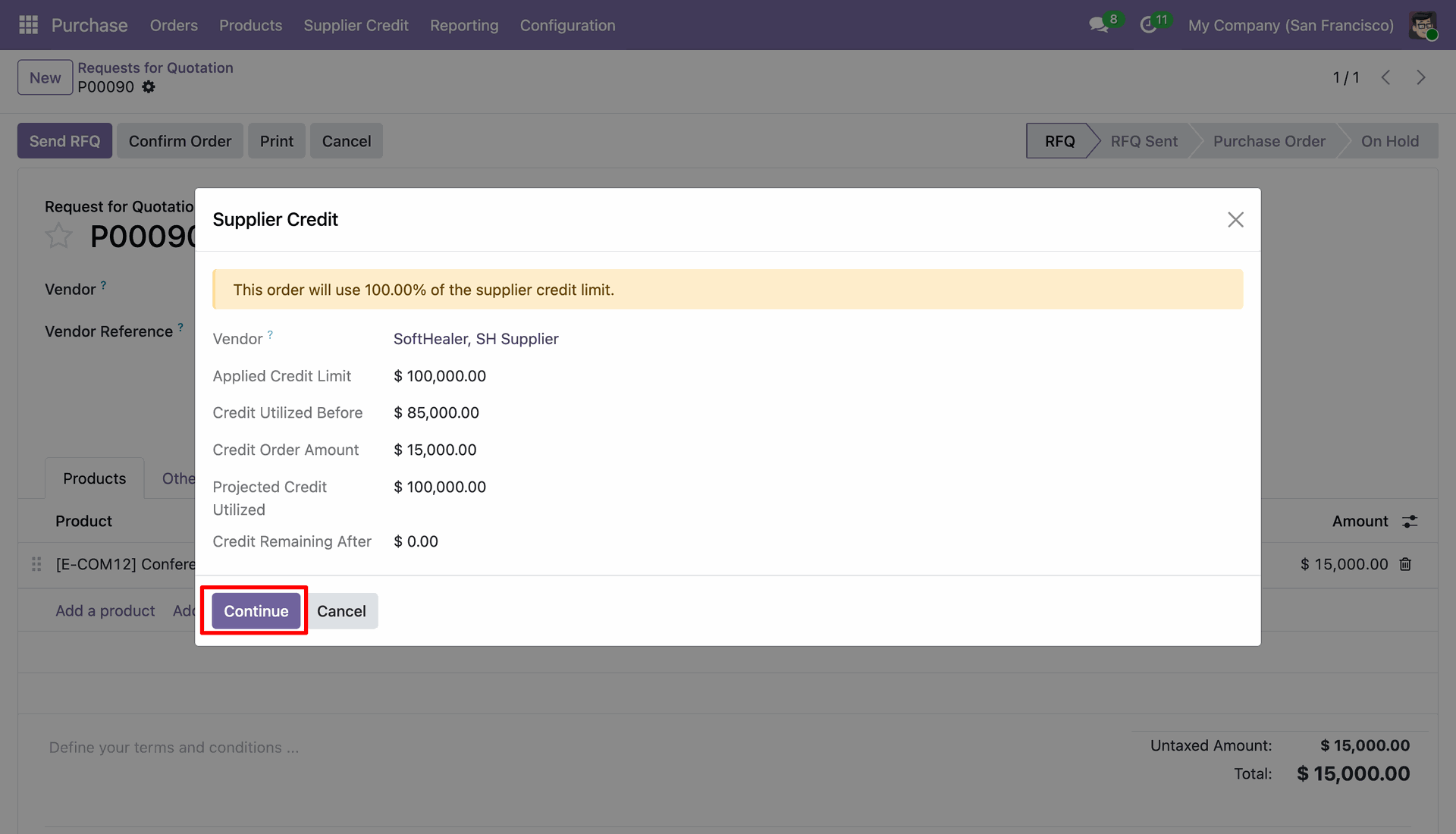Click the terms and conditions field
Screen dimensions: 1456x834
click(174, 748)
